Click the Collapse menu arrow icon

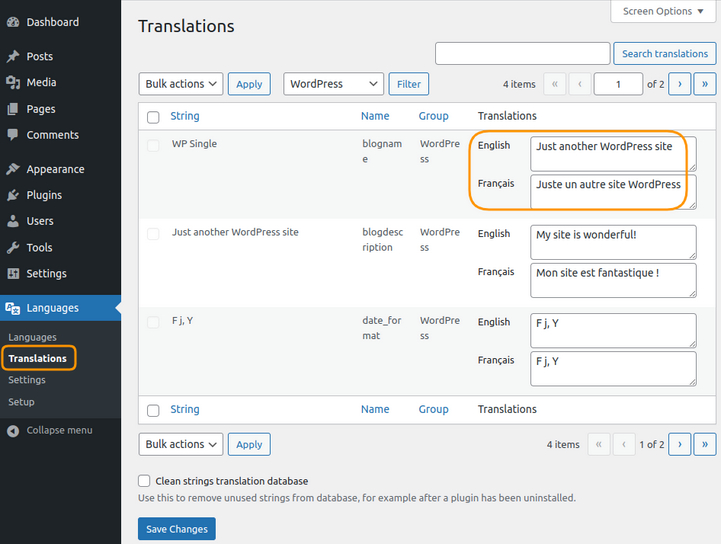coord(13,431)
